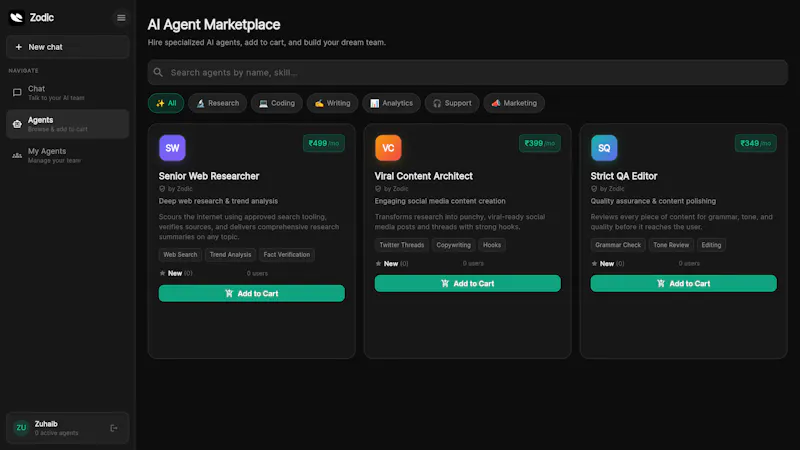The width and height of the screenshot is (800, 450).
Task: Click the Hooks tag
Action: 492,245
